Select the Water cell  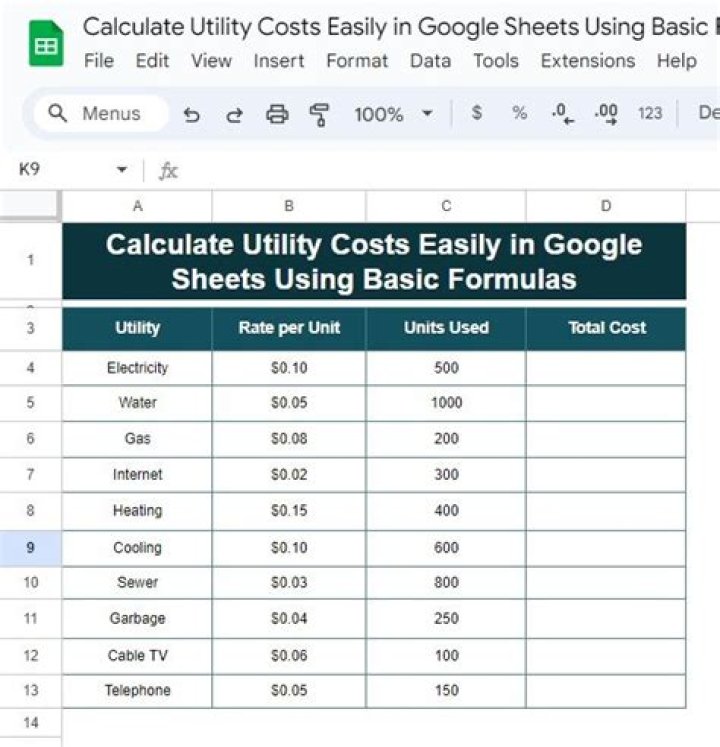click(x=137, y=403)
